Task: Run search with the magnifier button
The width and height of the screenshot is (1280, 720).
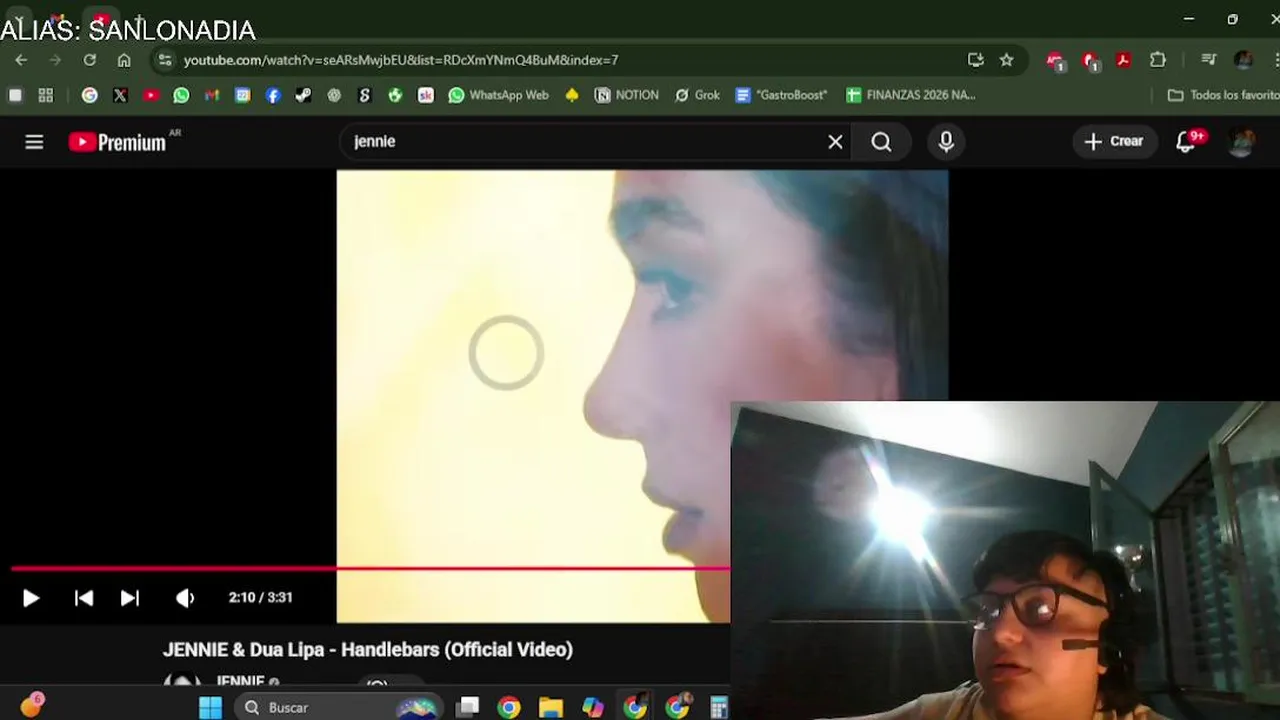Action: (881, 142)
